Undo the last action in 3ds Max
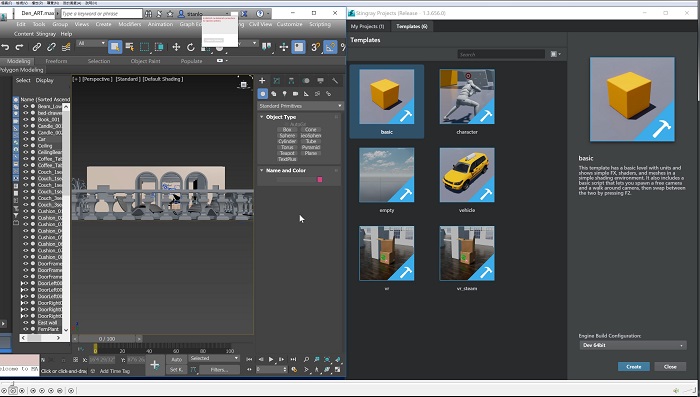The image size is (700, 397). pyautogui.click(x=5, y=47)
